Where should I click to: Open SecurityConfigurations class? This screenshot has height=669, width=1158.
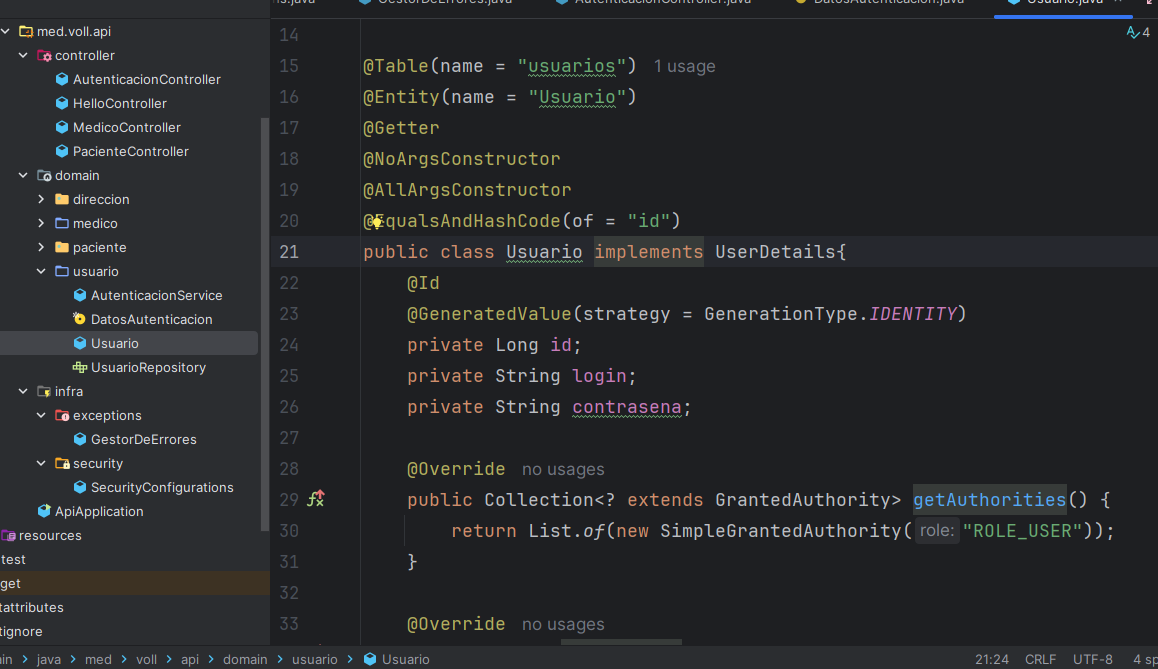point(162,487)
